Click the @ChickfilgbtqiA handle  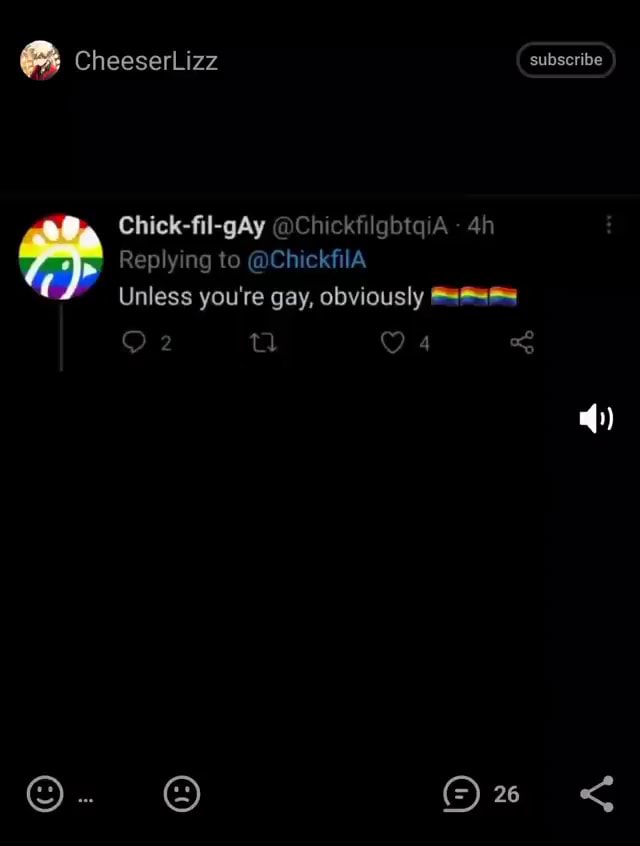click(x=359, y=226)
